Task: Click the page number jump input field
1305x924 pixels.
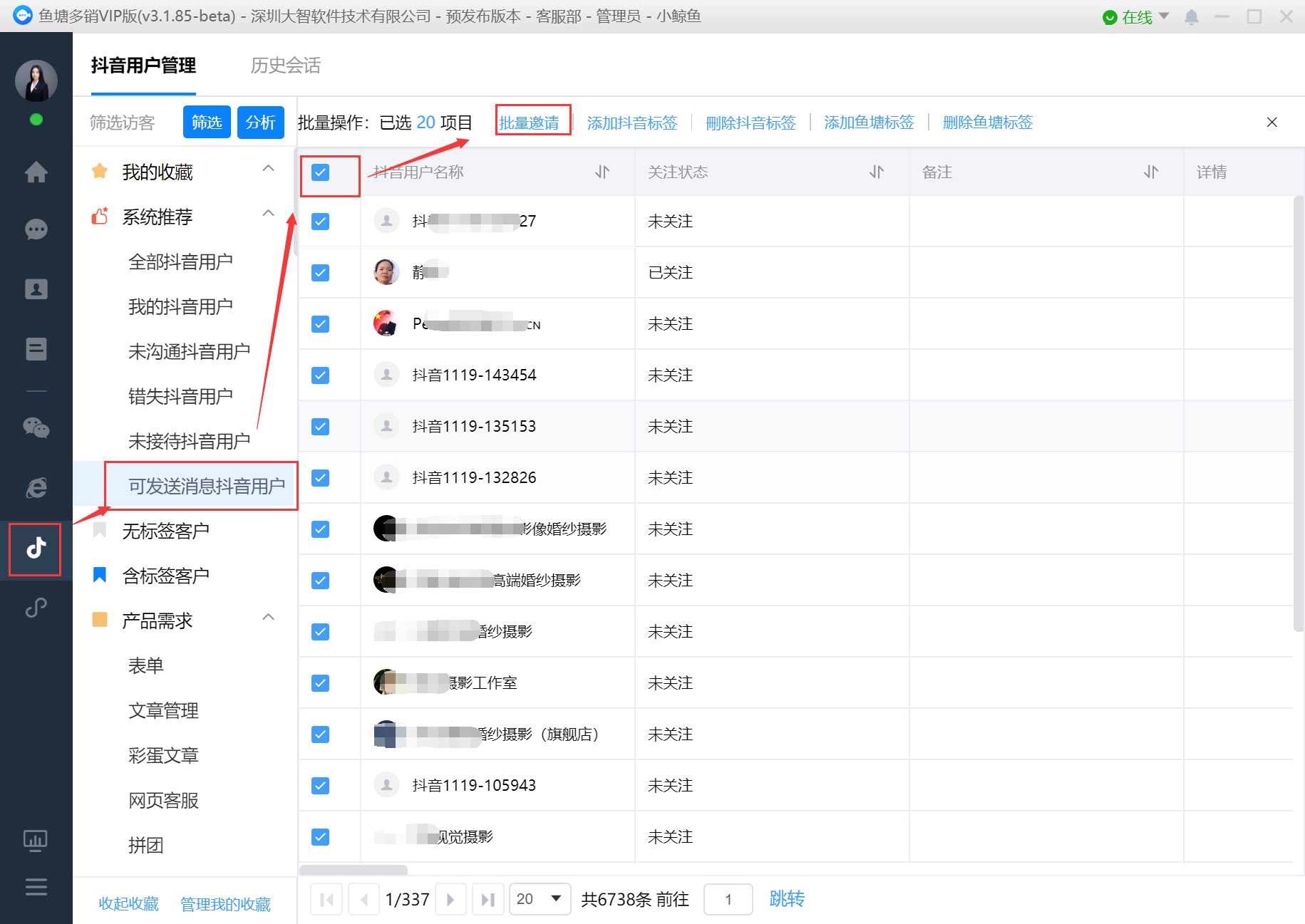Action: tap(728, 900)
